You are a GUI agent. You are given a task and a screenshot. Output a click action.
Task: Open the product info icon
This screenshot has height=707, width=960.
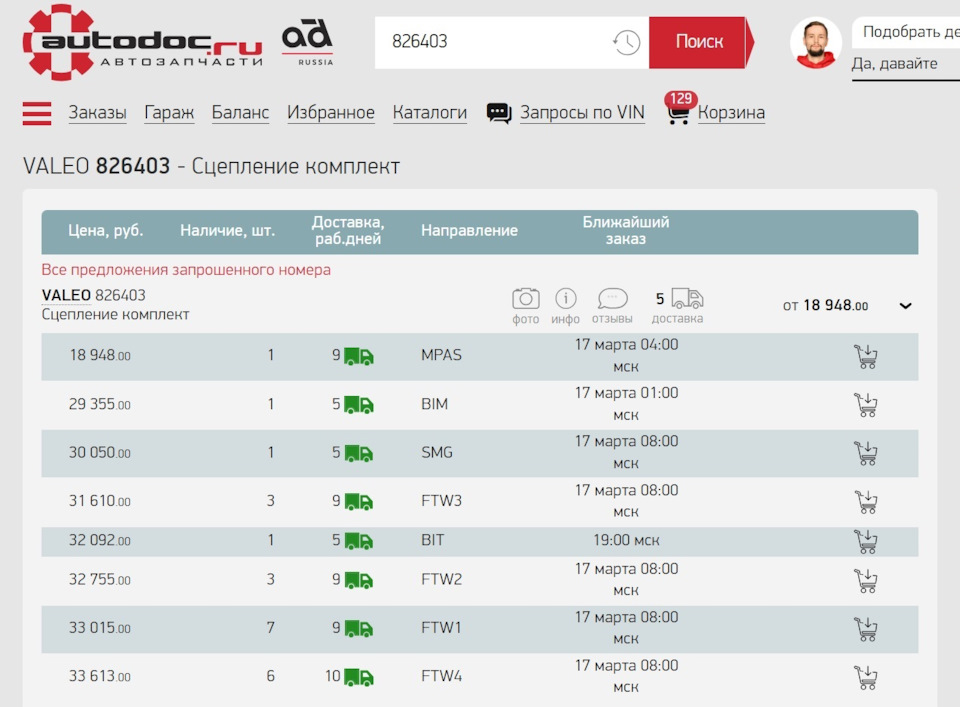point(565,299)
